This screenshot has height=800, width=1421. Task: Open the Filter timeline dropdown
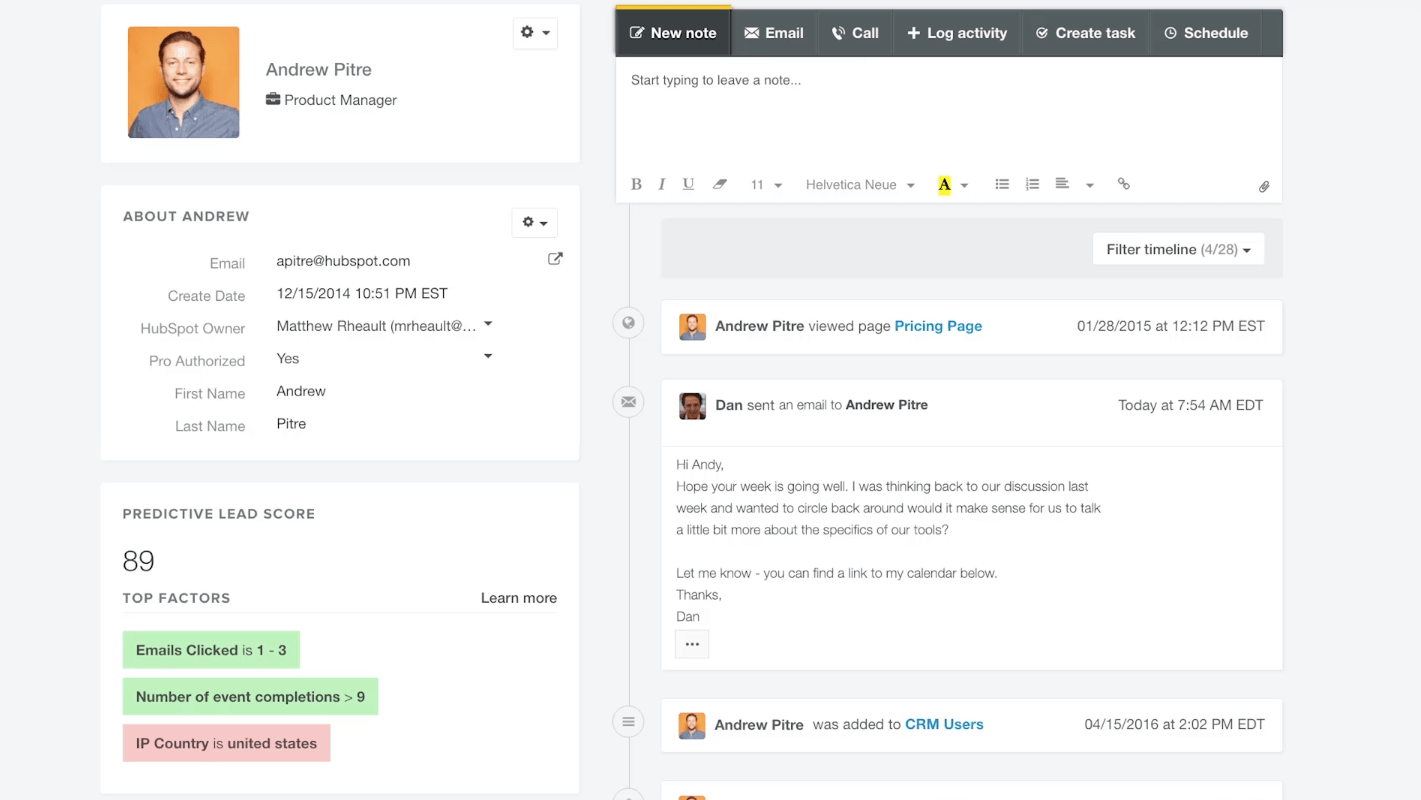[1178, 249]
